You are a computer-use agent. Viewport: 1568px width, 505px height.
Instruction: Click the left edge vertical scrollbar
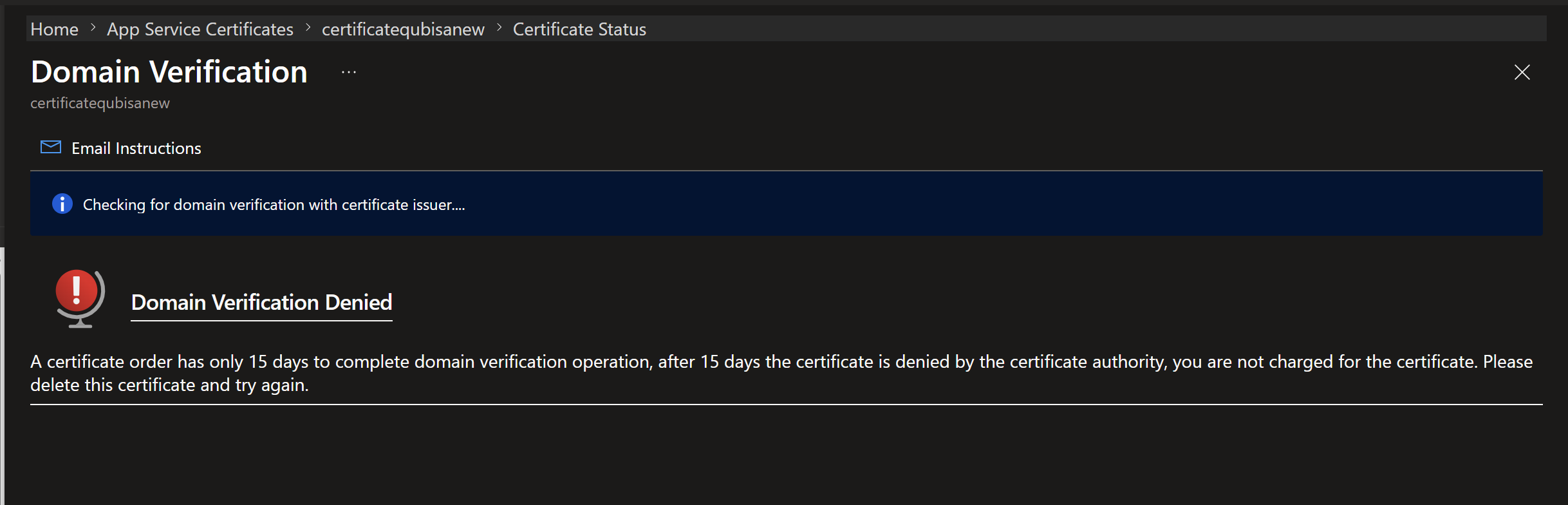pos(2,376)
